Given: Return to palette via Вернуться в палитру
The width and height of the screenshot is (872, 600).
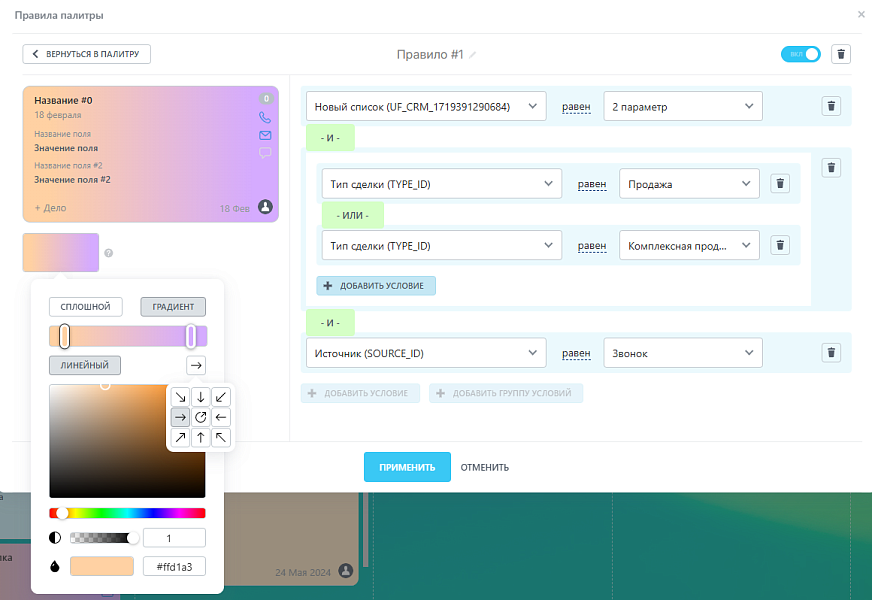Looking at the screenshot, I should tap(87, 54).
